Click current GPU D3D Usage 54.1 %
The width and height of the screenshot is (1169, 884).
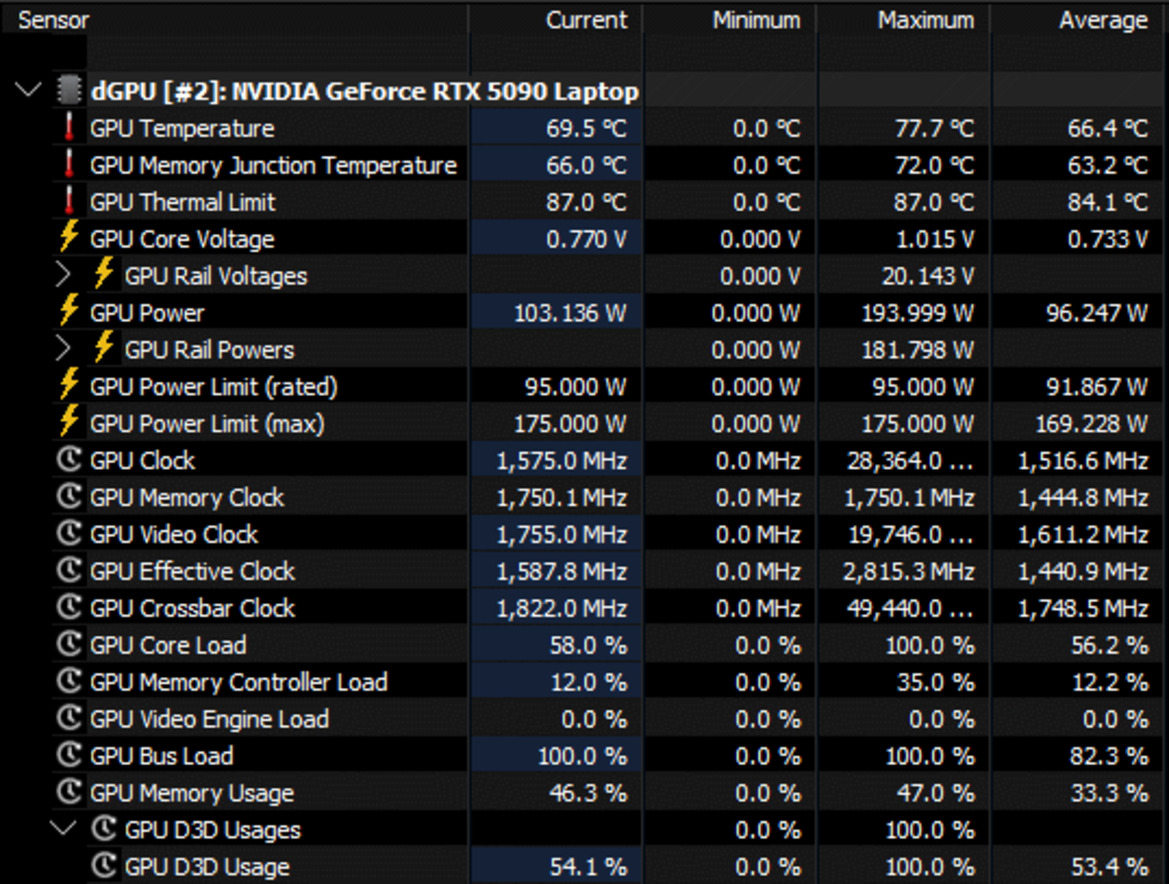(588, 867)
